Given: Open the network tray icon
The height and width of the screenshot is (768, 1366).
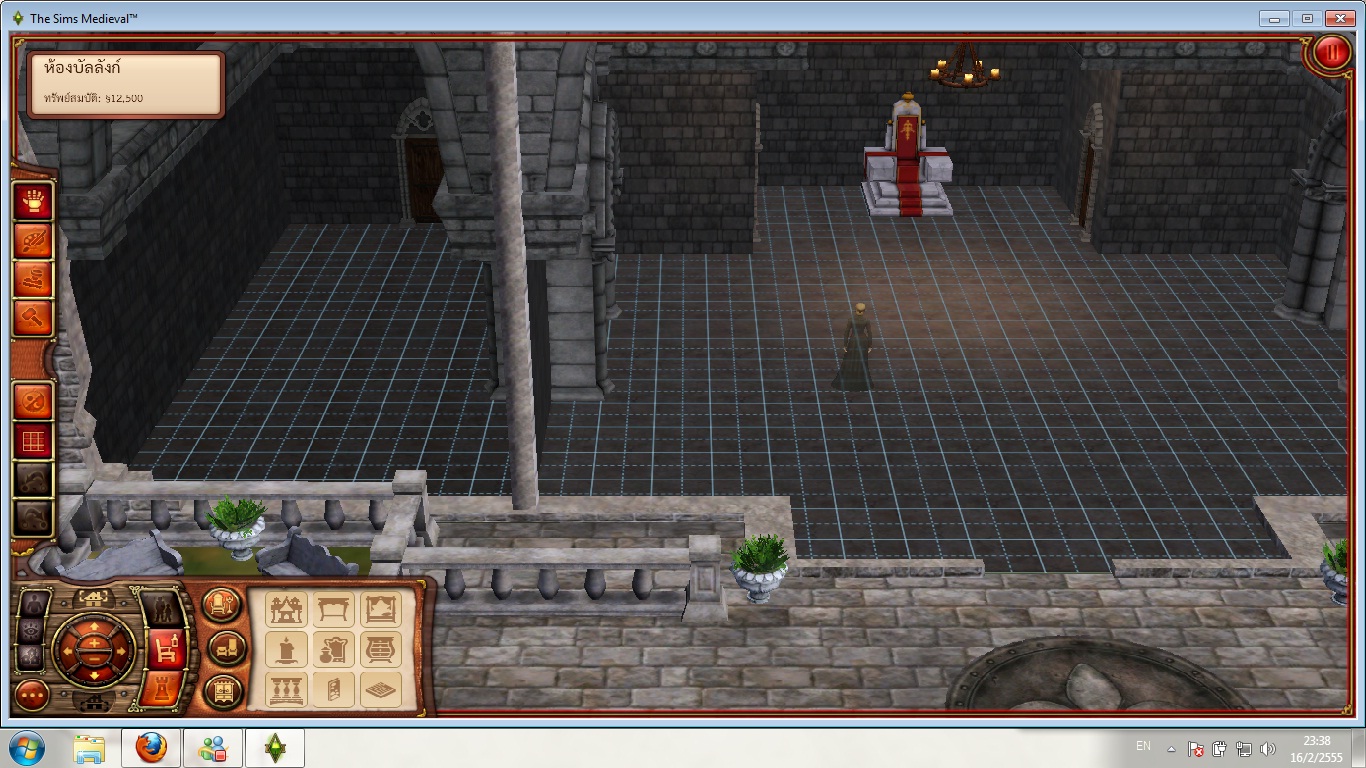Looking at the screenshot, I should pos(1244,748).
